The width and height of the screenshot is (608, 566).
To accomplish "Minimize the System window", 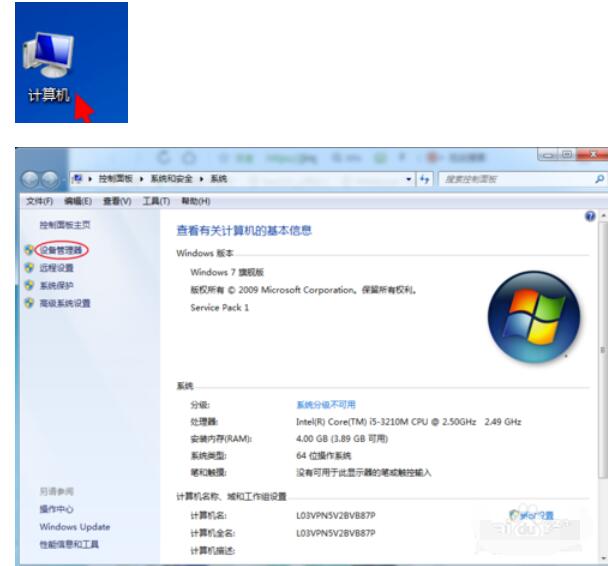I will pyautogui.click(x=548, y=155).
